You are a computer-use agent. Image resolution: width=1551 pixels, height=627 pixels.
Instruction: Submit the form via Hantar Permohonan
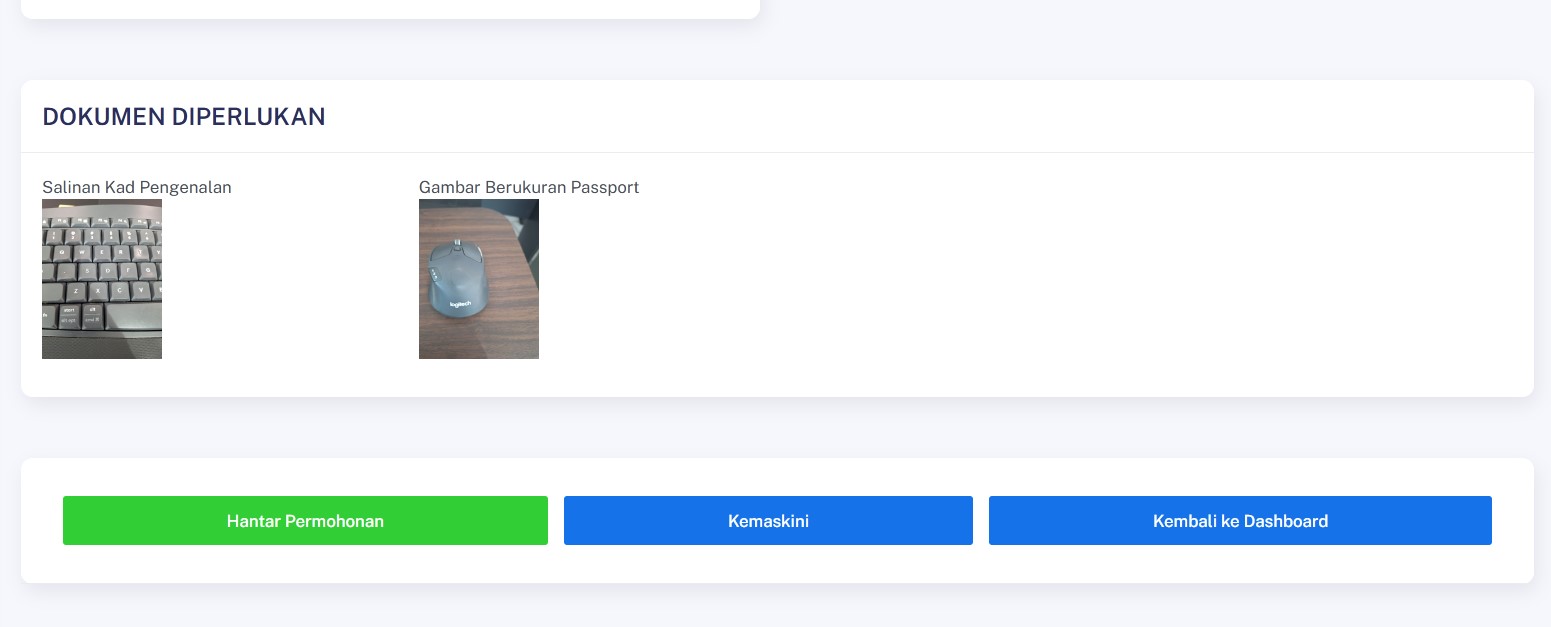tap(305, 520)
